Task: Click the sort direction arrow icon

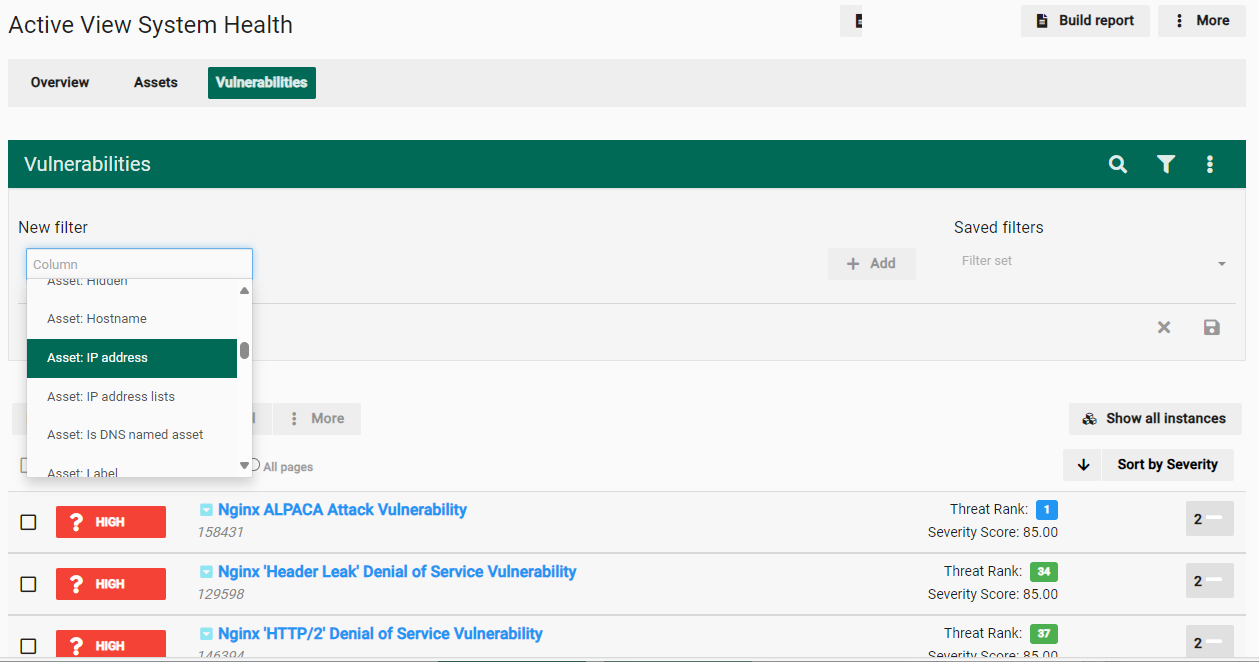Action: pyautogui.click(x=1083, y=465)
